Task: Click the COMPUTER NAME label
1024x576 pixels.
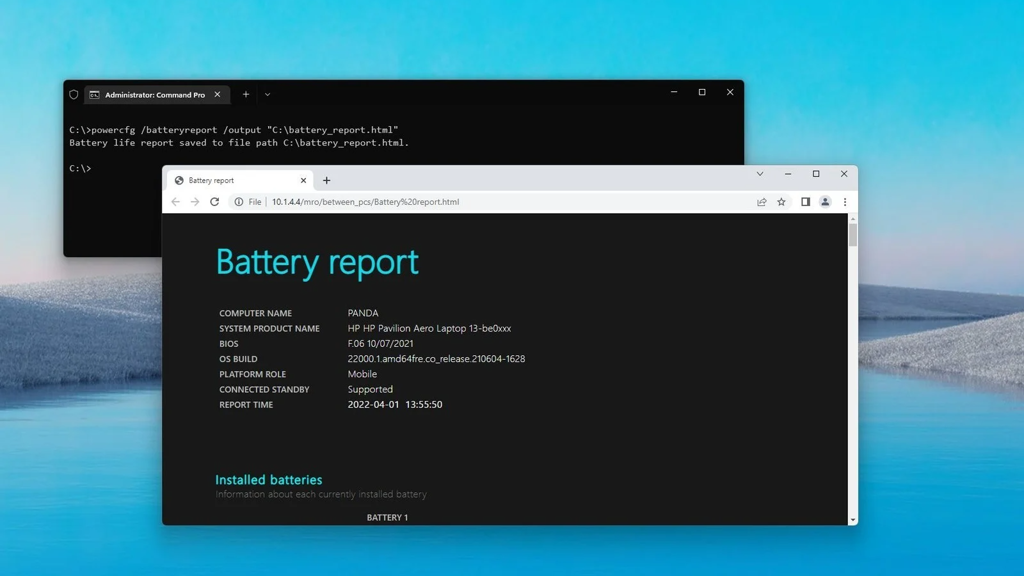Action: click(x=255, y=313)
